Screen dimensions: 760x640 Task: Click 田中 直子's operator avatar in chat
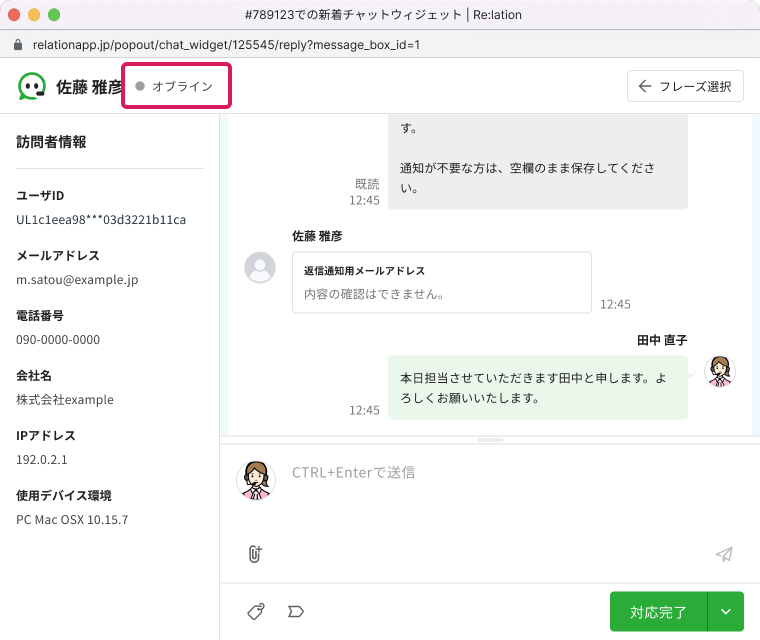718,370
